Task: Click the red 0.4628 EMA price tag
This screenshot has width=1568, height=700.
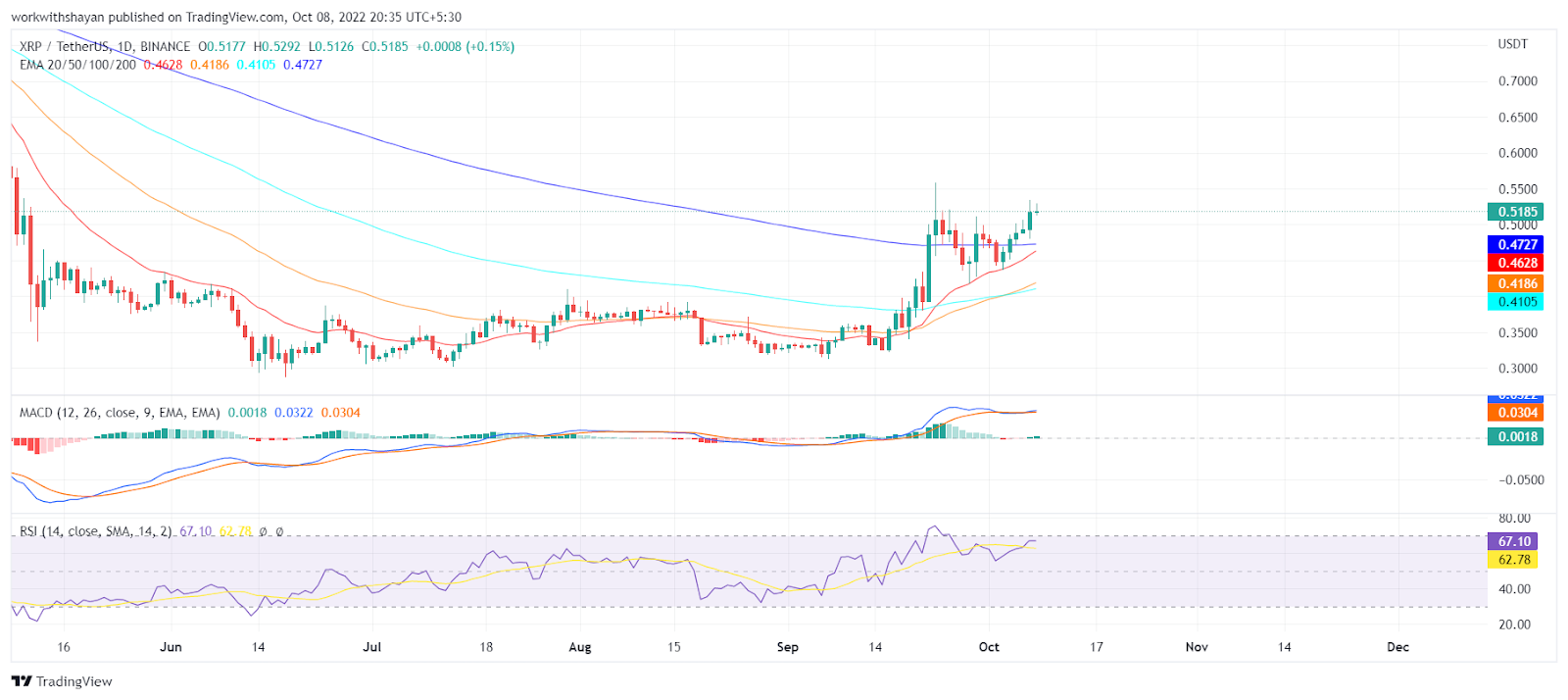Action: click(x=1515, y=263)
